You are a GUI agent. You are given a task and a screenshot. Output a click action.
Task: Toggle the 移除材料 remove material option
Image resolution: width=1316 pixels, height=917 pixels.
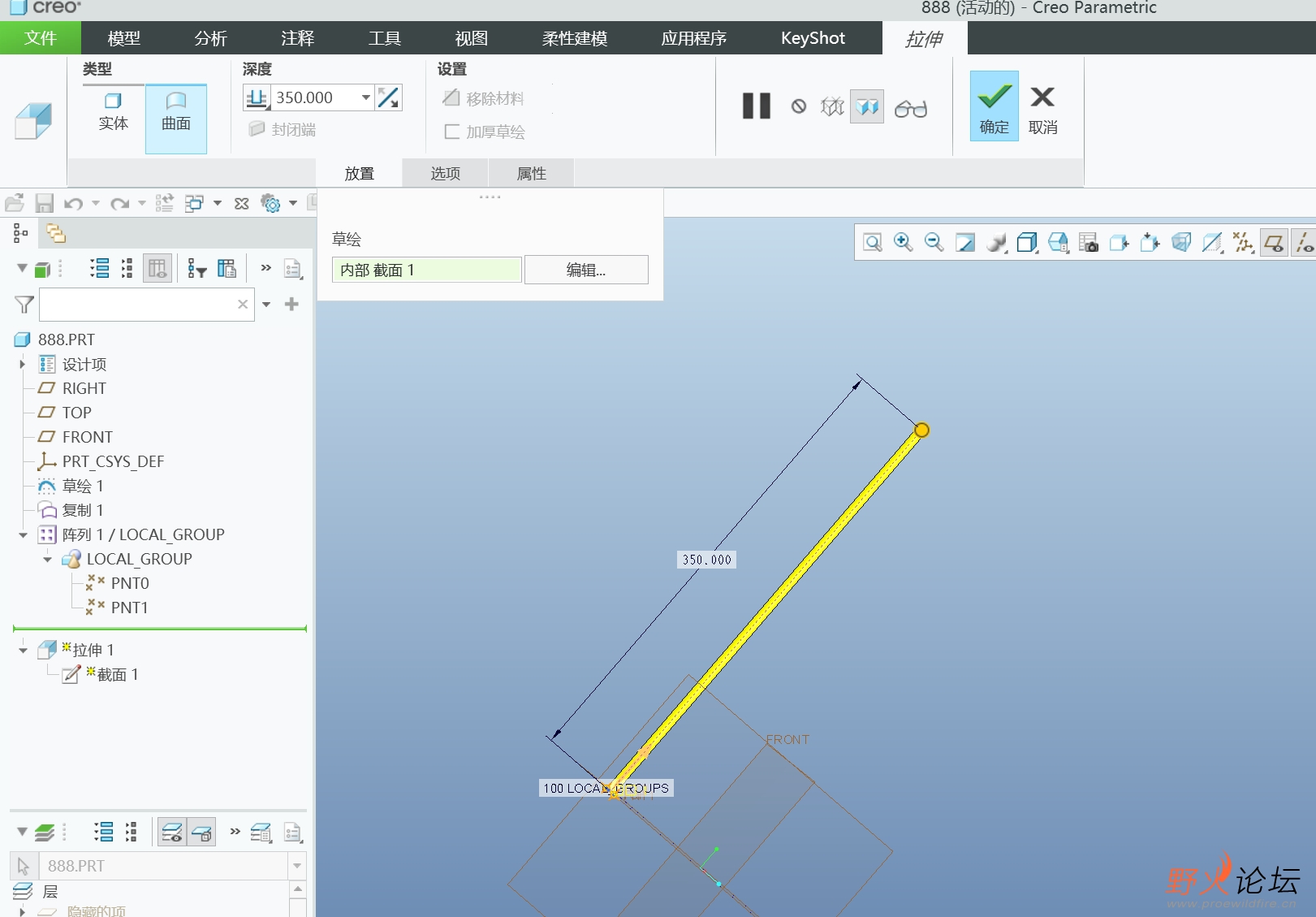tap(484, 98)
